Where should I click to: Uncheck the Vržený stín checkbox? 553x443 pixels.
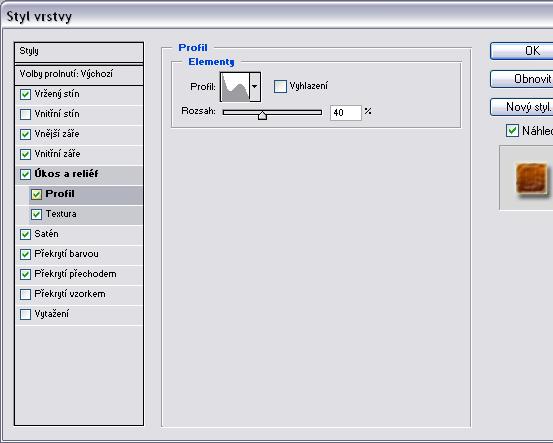pyautogui.click(x=25, y=95)
